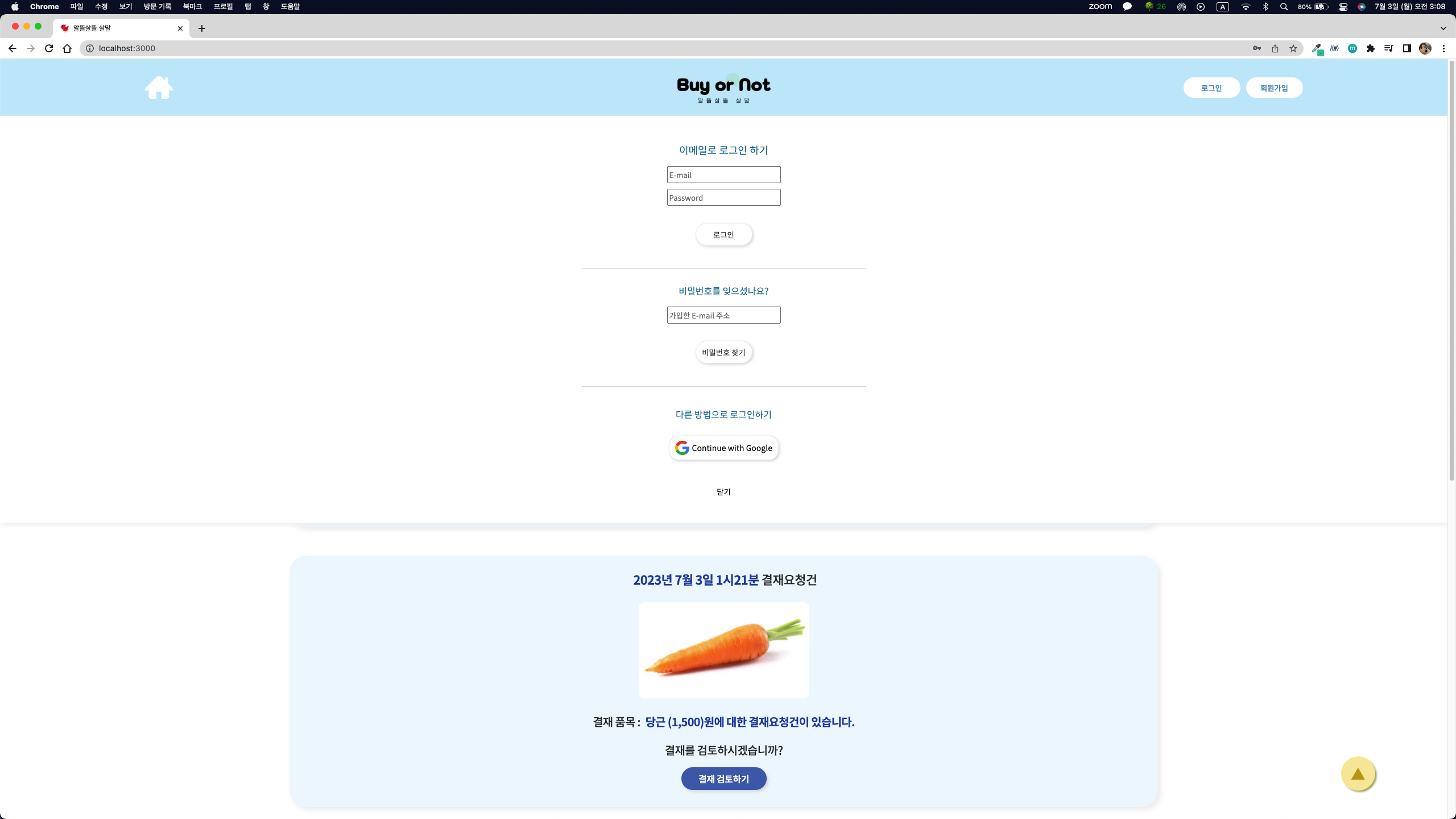Open the Extensions puzzle icon in the toolbar
This screenshot has height=819, width=1456.
pos(1371,48)
